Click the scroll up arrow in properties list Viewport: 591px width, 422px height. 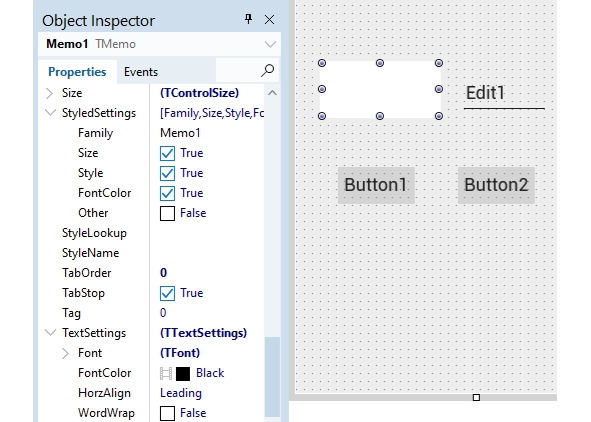point(273,93)
